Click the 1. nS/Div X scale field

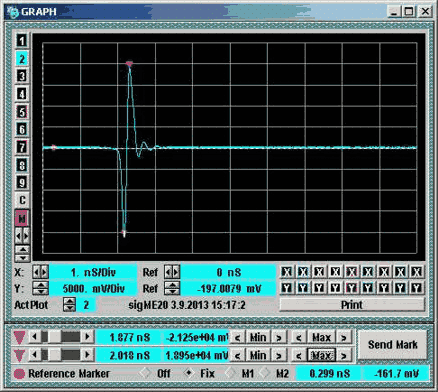point(93,272)
